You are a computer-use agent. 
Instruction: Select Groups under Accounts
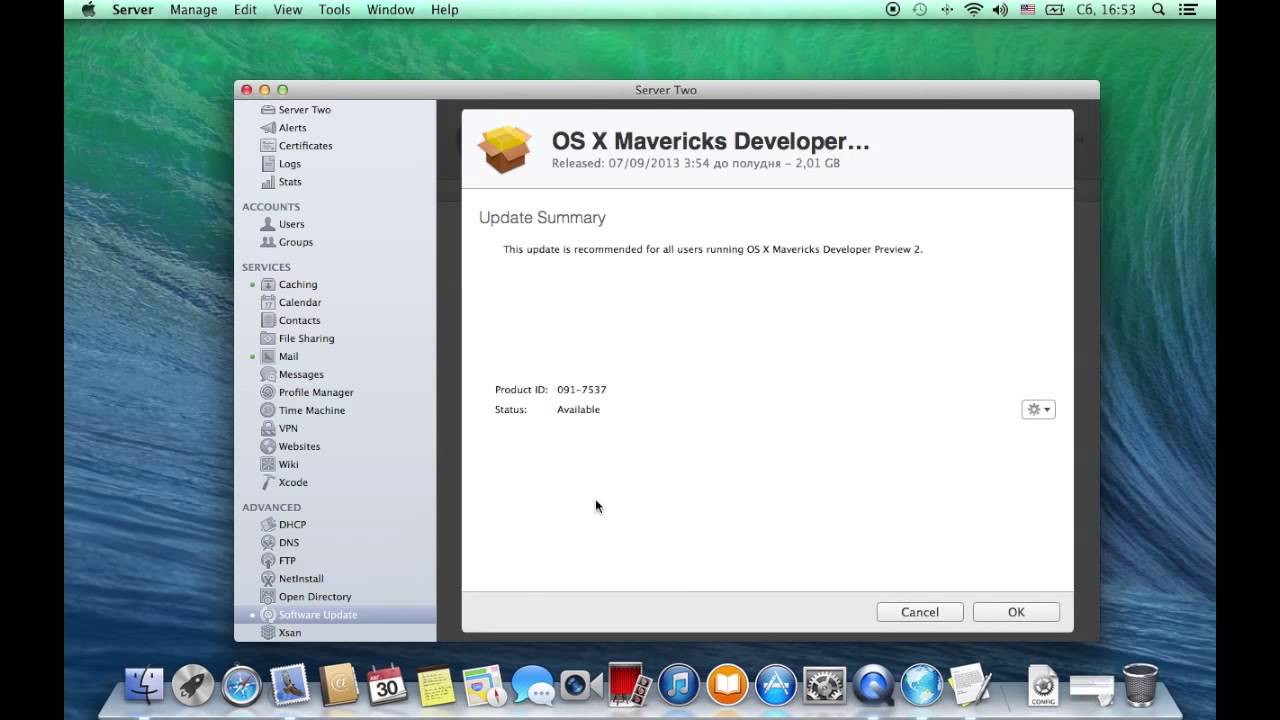tap(286, 242)
